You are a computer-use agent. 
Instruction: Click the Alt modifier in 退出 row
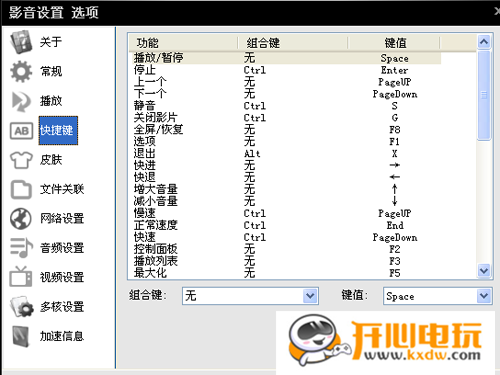[252, 154]
